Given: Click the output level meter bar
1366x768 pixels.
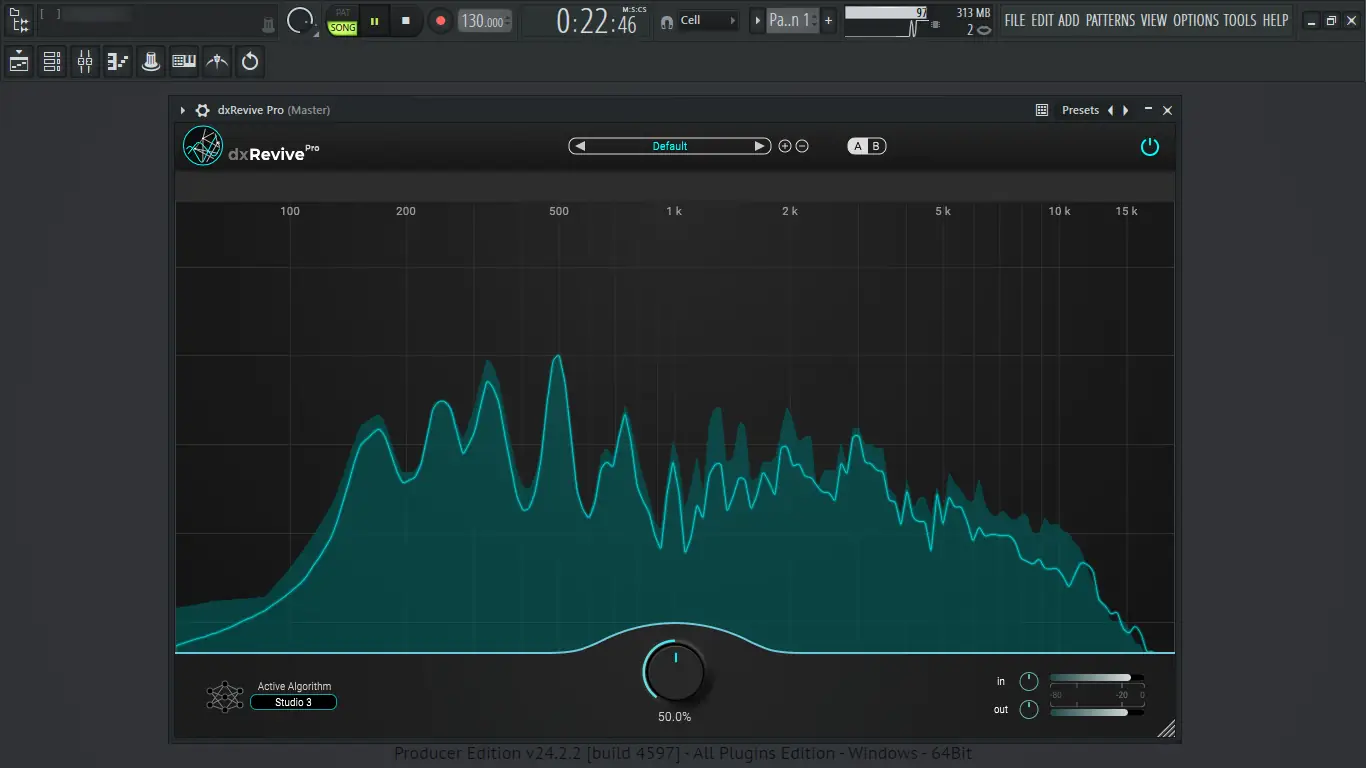Looking at the screenshot, I should pyautogui.click(x=1096, y=712).
